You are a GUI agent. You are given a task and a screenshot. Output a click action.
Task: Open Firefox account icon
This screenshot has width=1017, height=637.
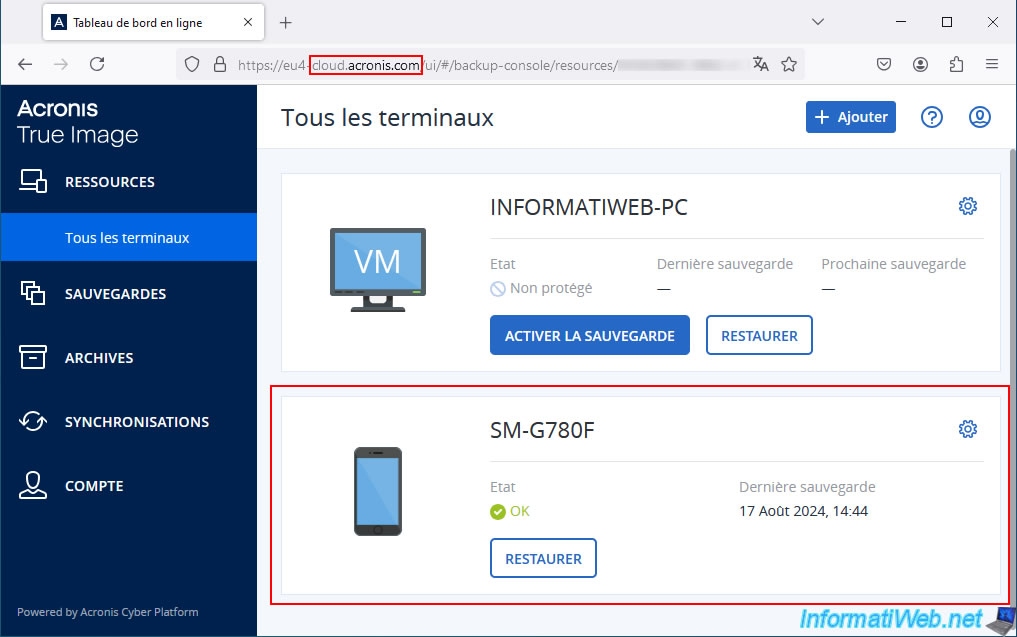pyautogui.click(x=920, y=64)
